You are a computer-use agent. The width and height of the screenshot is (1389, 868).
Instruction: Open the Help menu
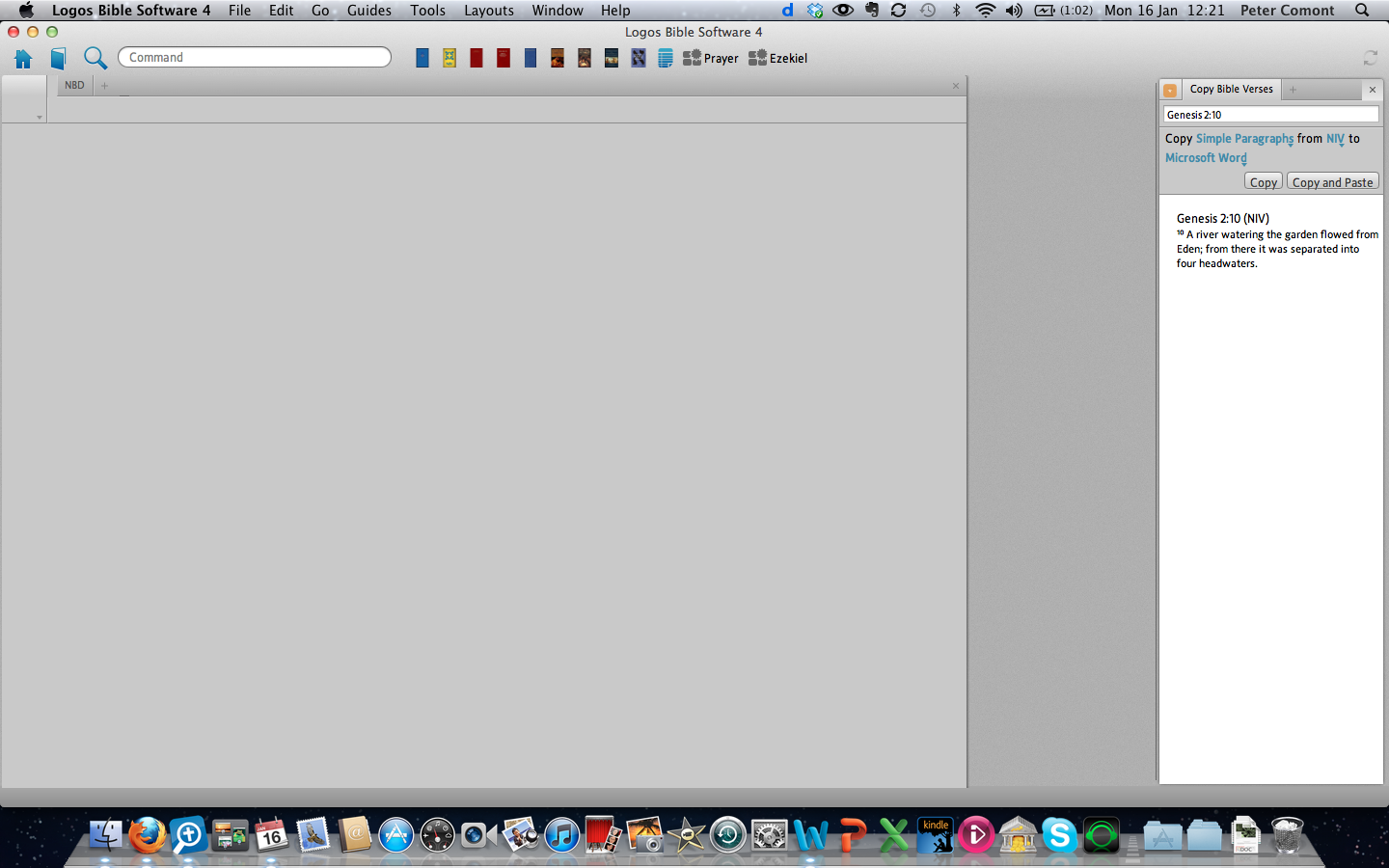click(615, 11)
